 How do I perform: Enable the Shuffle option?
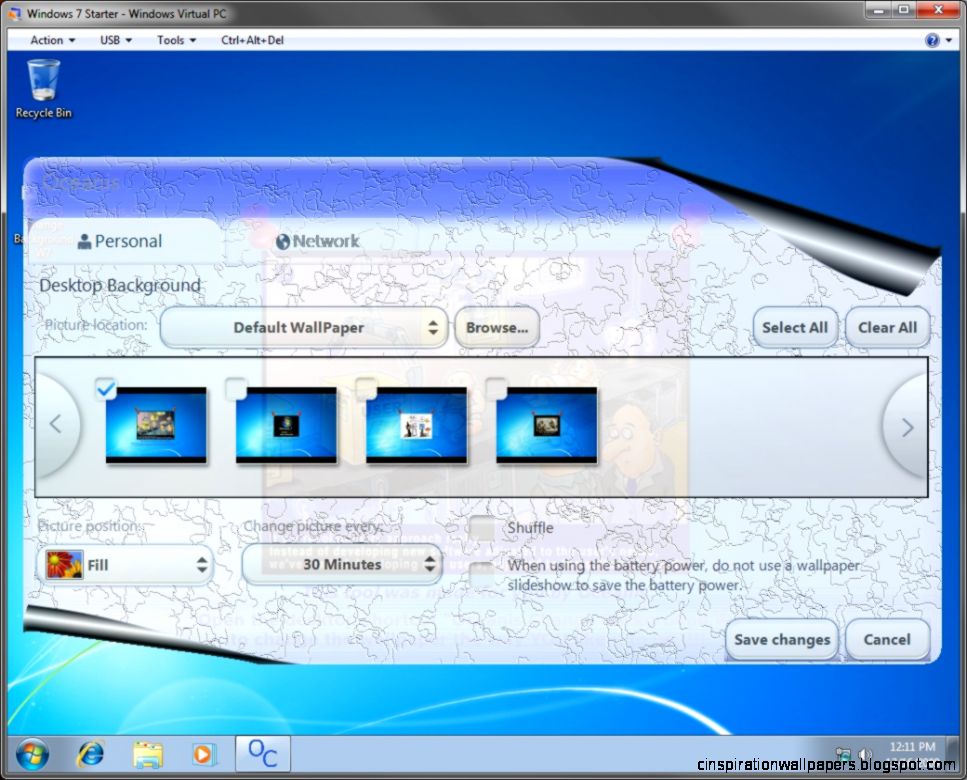tap(483, 528)
